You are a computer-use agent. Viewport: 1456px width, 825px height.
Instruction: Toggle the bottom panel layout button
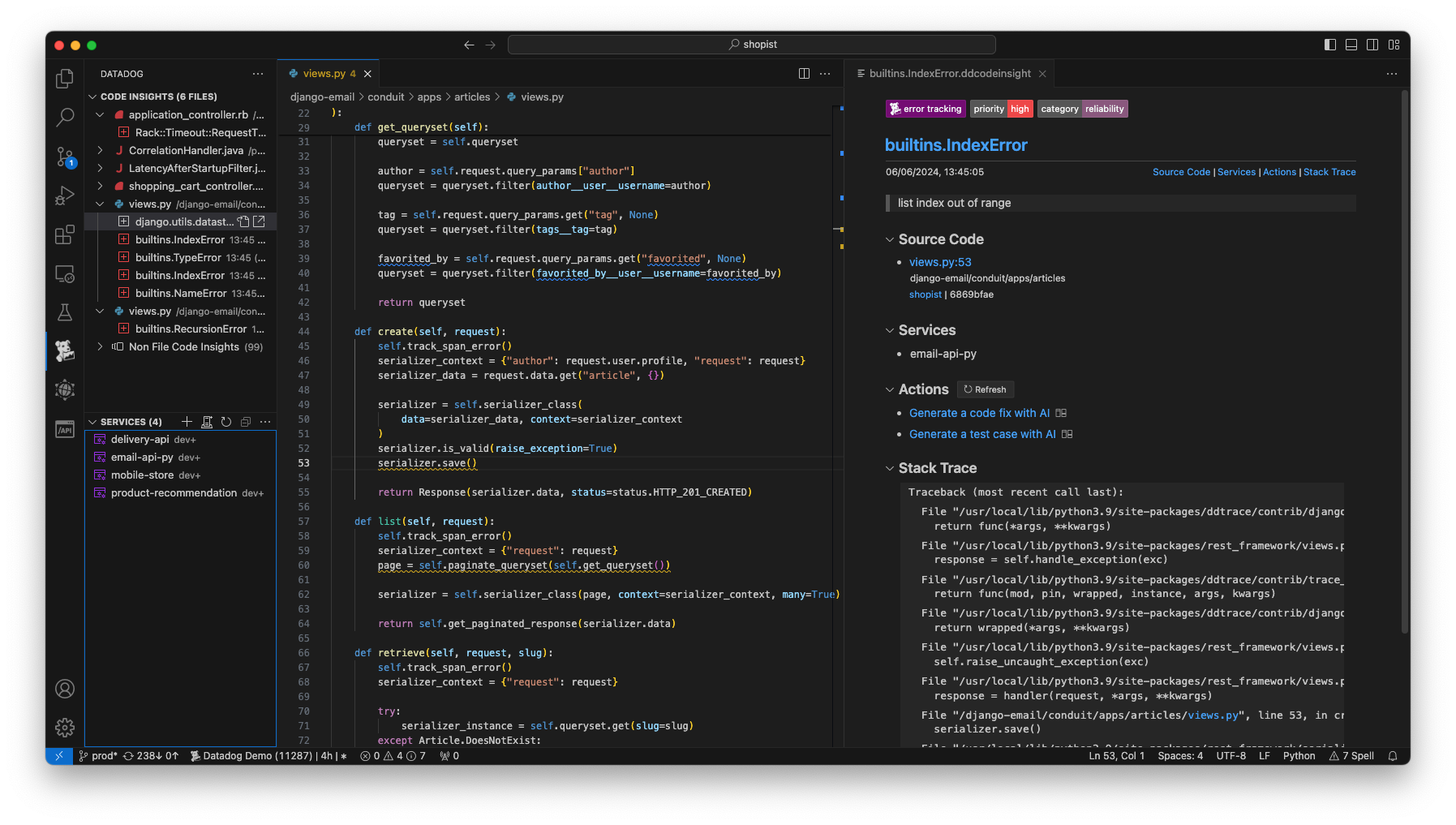(1351, 45)
